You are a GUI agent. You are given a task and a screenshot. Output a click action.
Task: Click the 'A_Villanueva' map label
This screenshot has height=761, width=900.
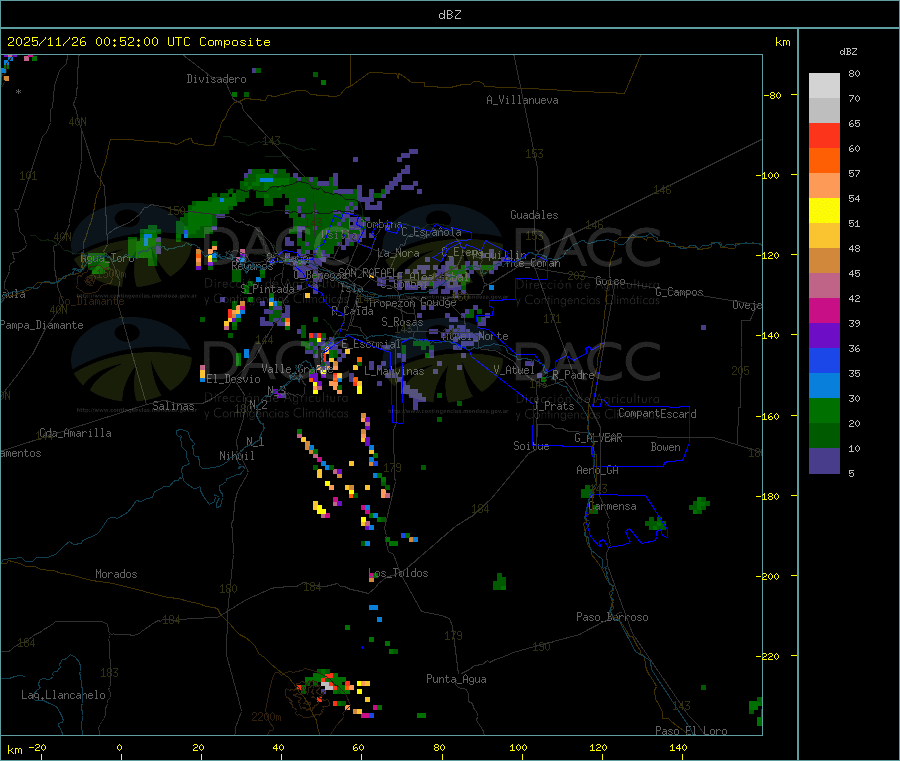click(x=522, y=100)
